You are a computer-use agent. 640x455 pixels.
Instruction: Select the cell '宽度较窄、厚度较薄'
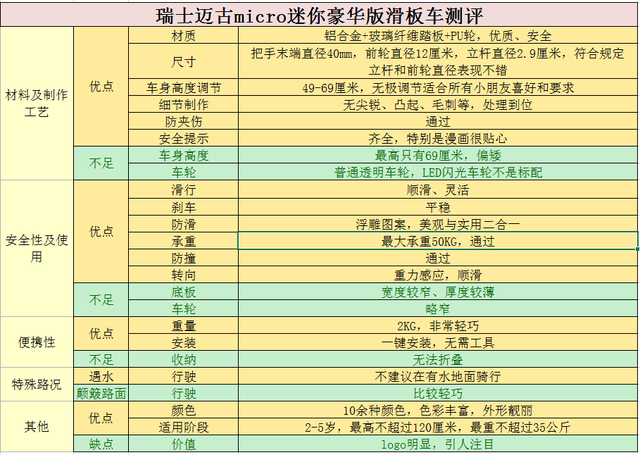click(438, 292)
